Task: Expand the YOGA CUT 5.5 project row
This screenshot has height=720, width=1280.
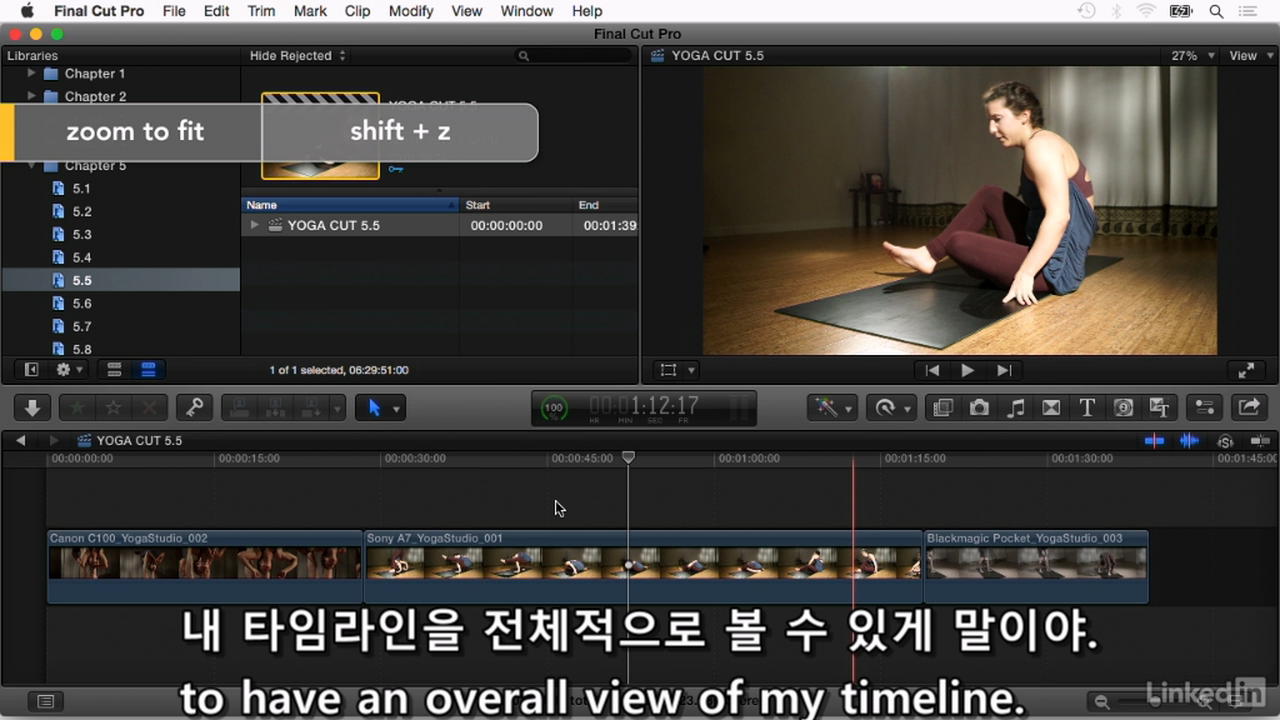Action: (x=256, y=225)
